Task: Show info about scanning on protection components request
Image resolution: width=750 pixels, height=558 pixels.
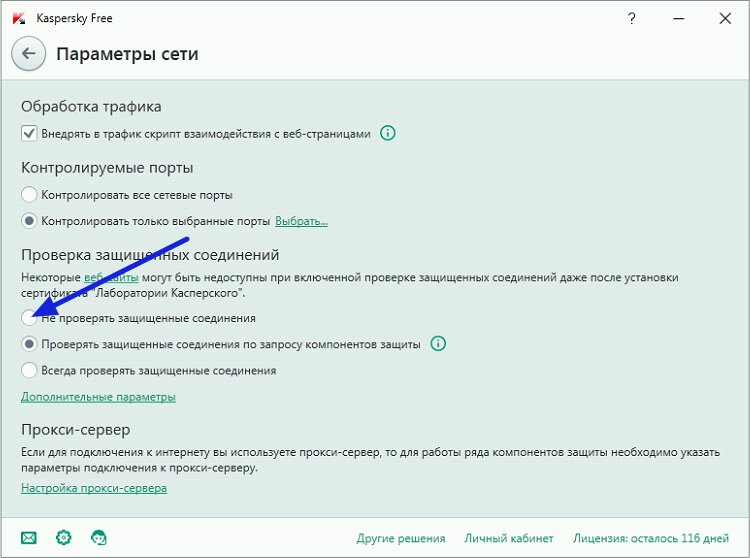Action: point(438,343)
